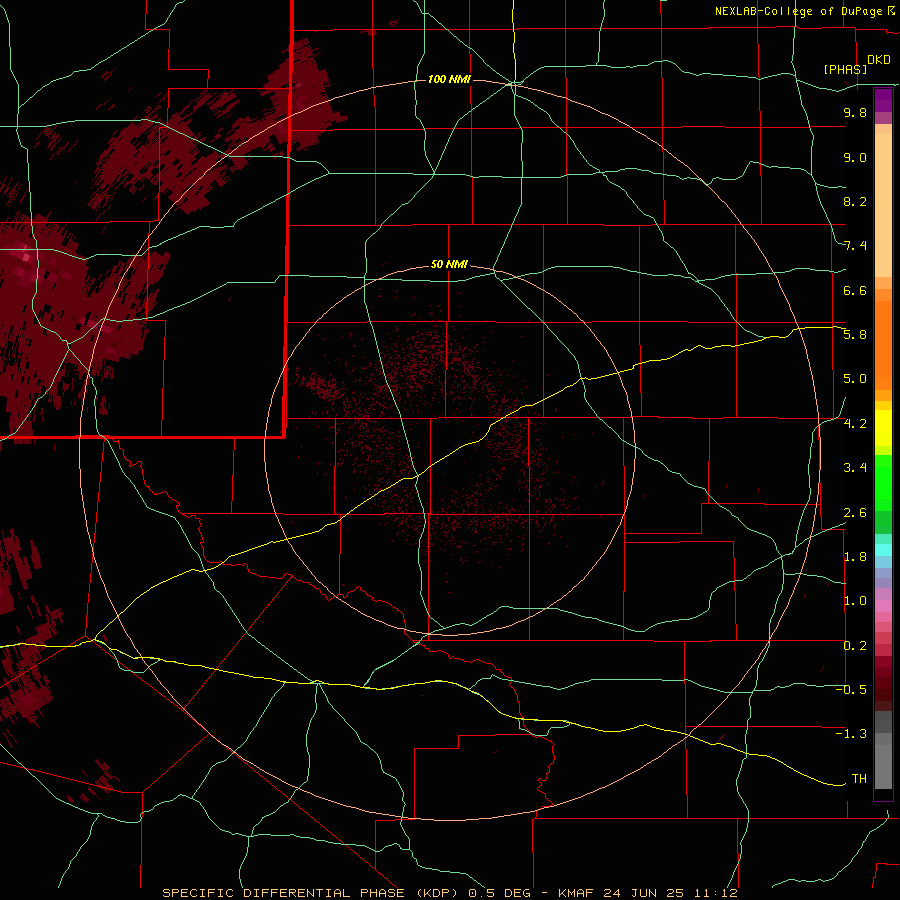Click the 5.8 color scale value
This screenshot has height=900, width=900.
coord(855,334)
